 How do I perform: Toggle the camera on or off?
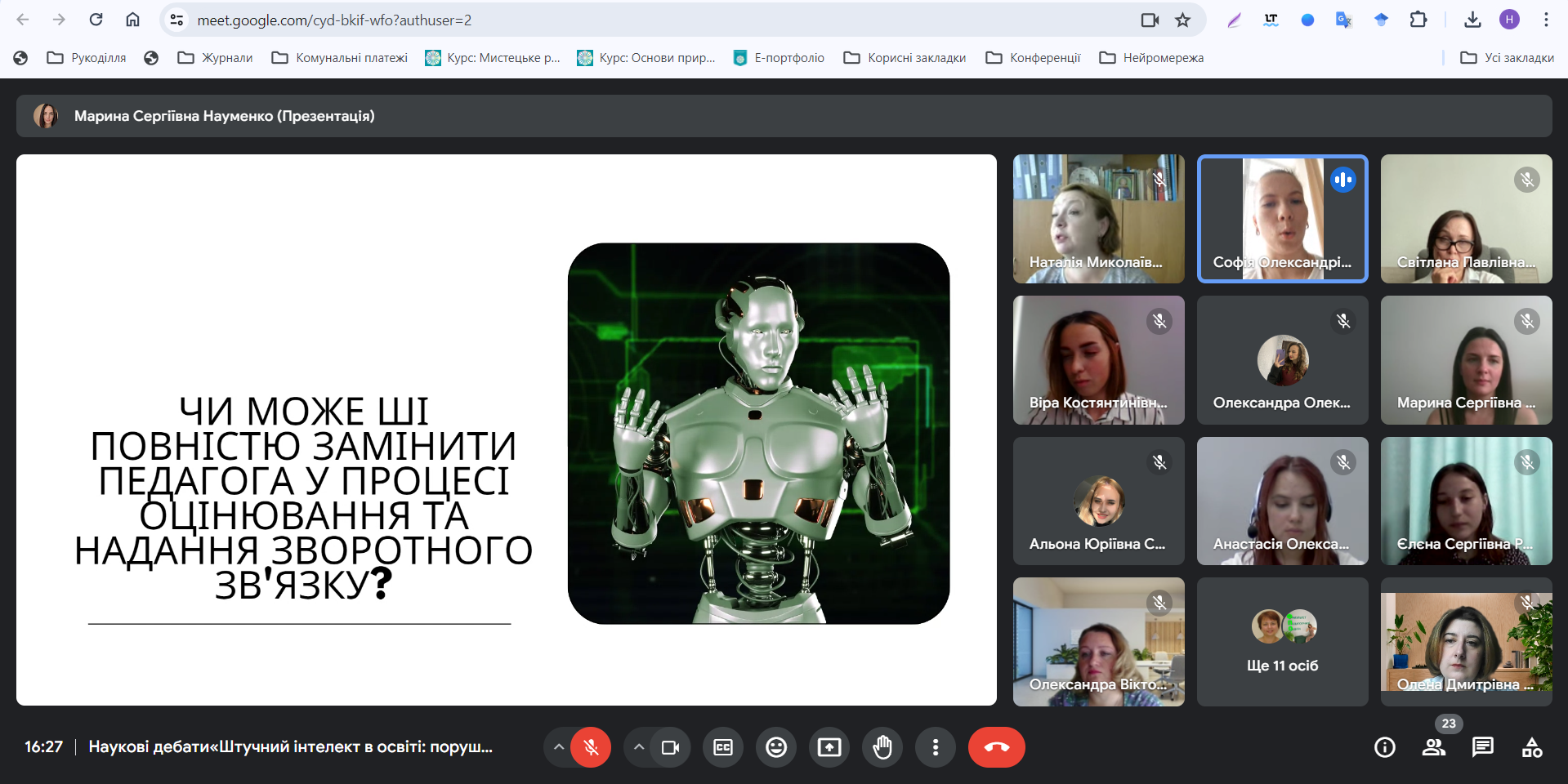pos(670,747)
